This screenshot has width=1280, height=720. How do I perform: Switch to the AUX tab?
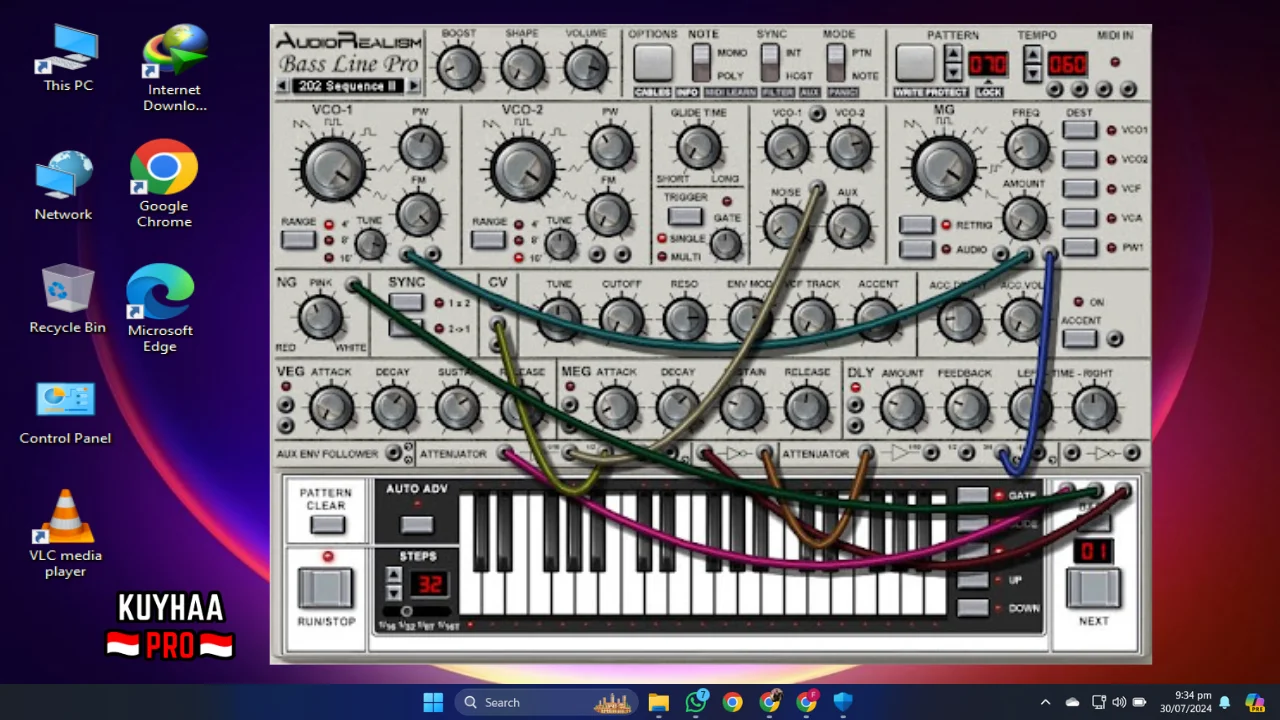(x=809, y=93)
